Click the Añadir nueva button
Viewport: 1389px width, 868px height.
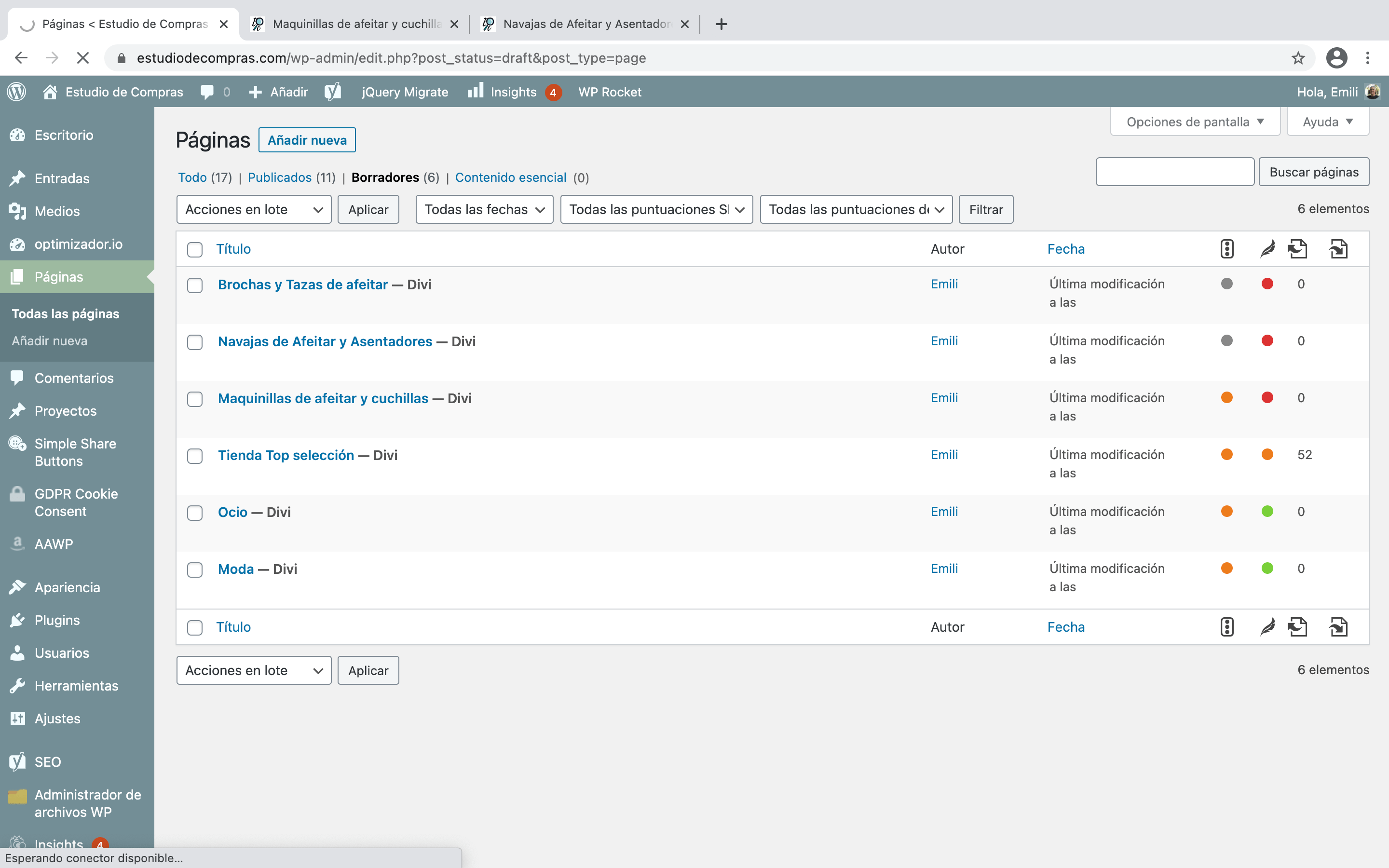[x=307, y=140]
